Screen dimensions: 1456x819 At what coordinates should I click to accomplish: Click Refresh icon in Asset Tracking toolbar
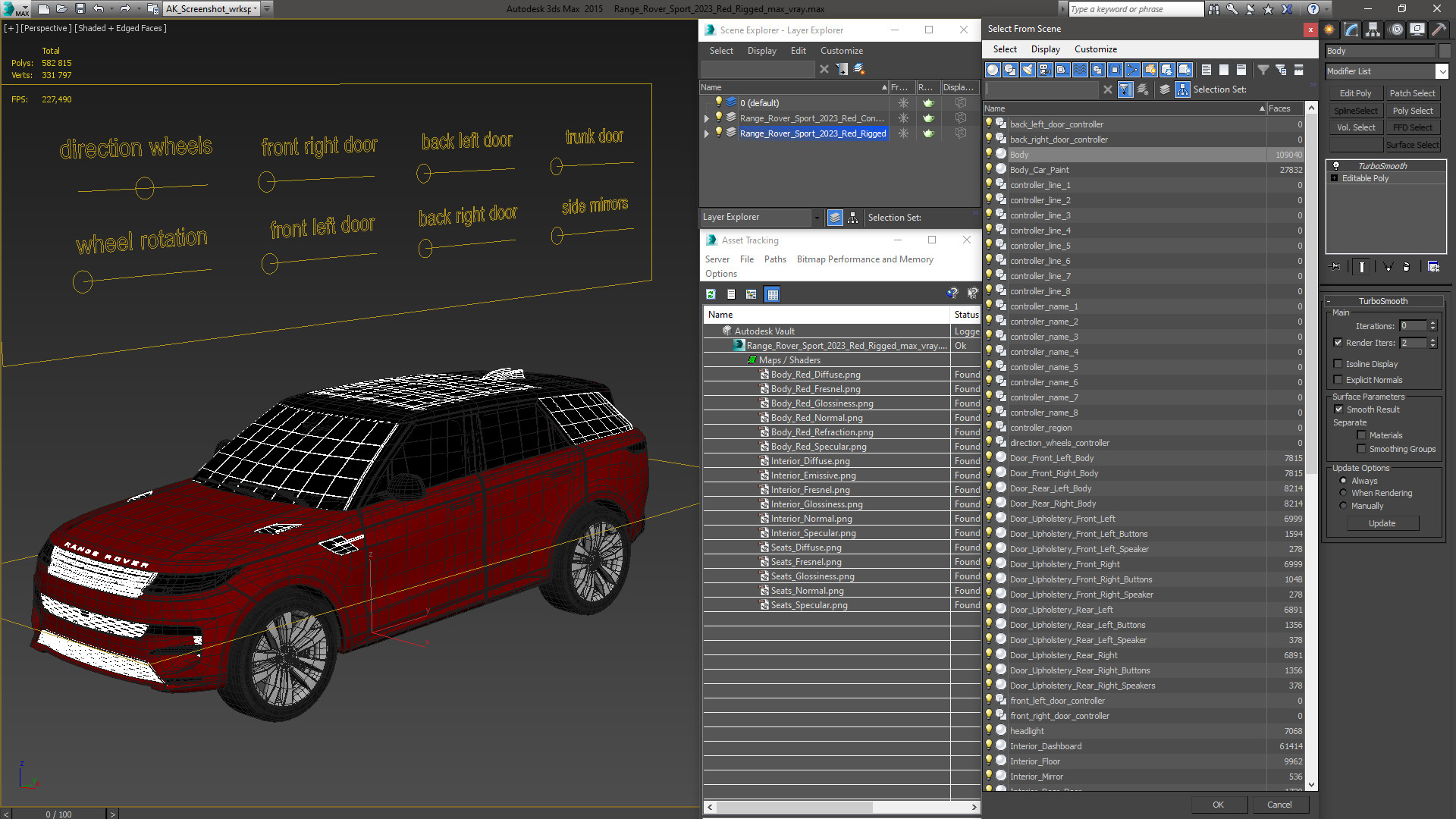pyautogui.click(x=711, y=294)
